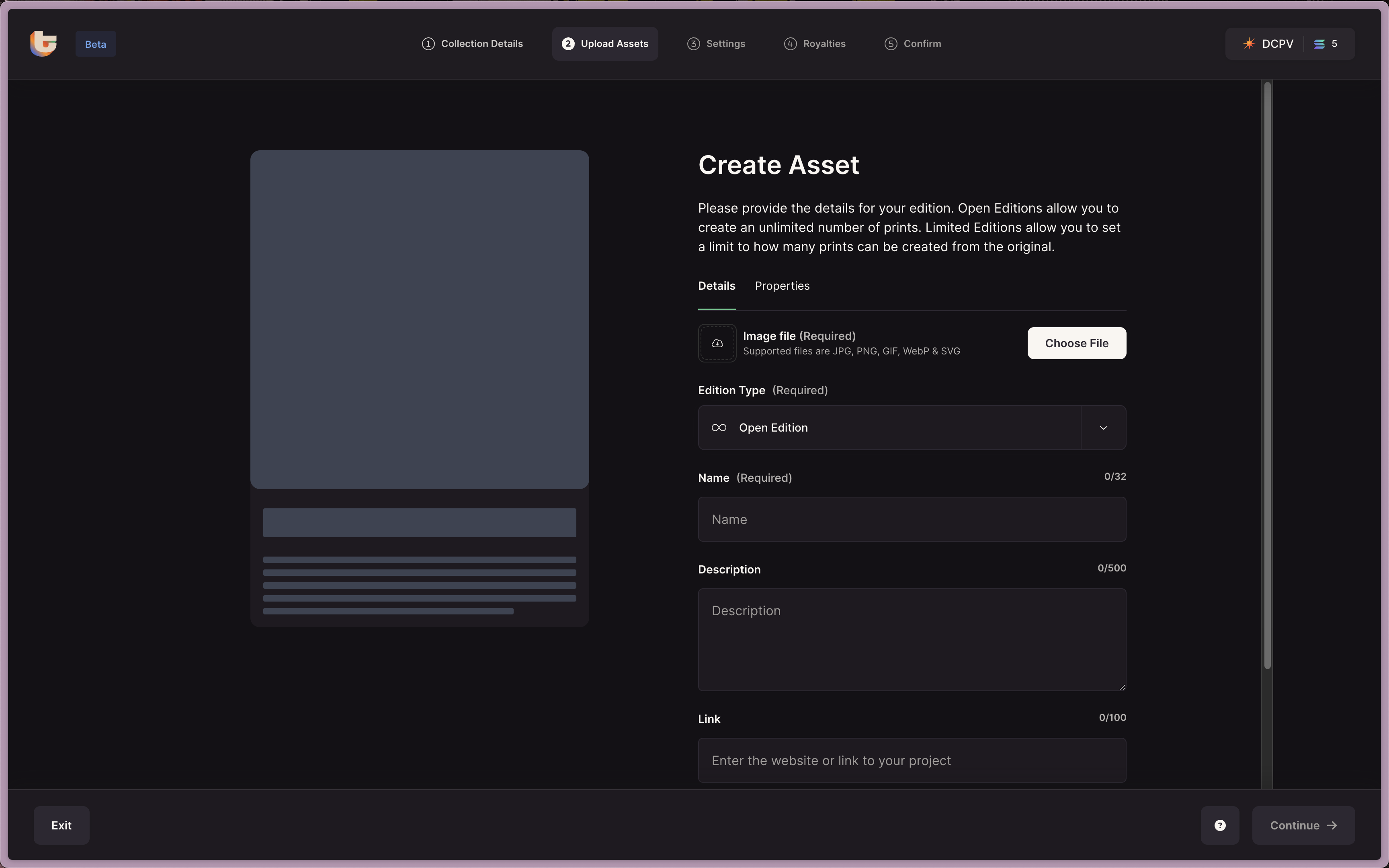The width and height of the screenshot is (1389, 868).
Task: Click the infinity Open Edition icon
Action: [x=719, y=428]
